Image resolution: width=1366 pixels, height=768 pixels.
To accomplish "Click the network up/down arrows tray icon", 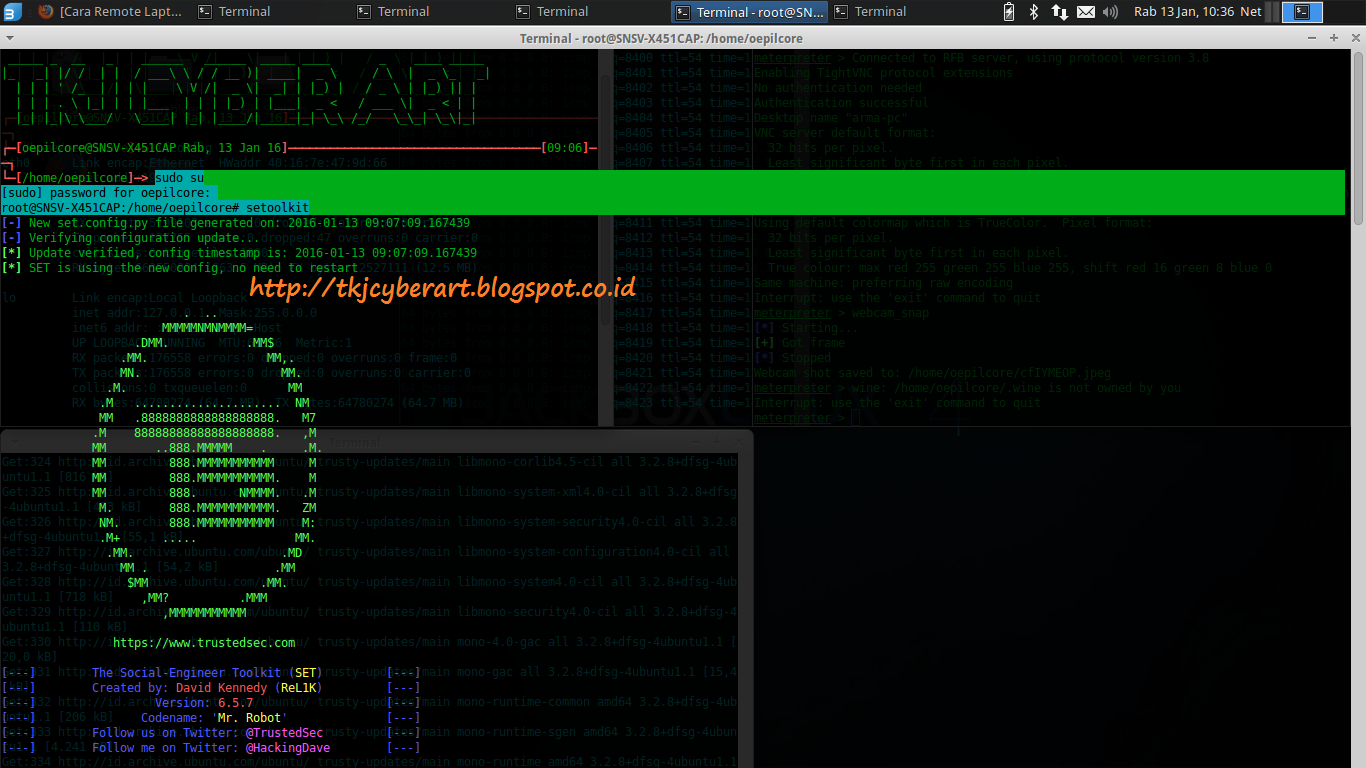I will 1058,12.
